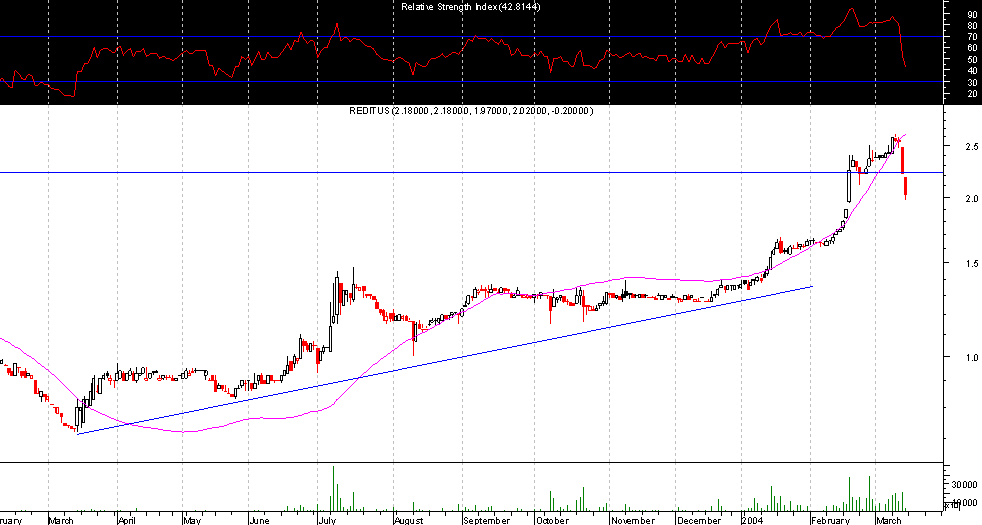Select the 50 label on RSI scale
The height and width of the screenshot is (525, 982).
click(x=972, y=60)
